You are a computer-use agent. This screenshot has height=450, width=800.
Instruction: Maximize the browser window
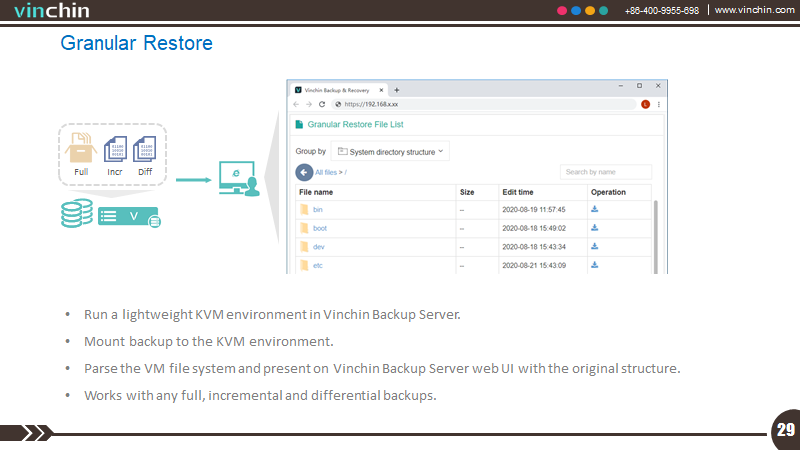click(x=639, y=86)
